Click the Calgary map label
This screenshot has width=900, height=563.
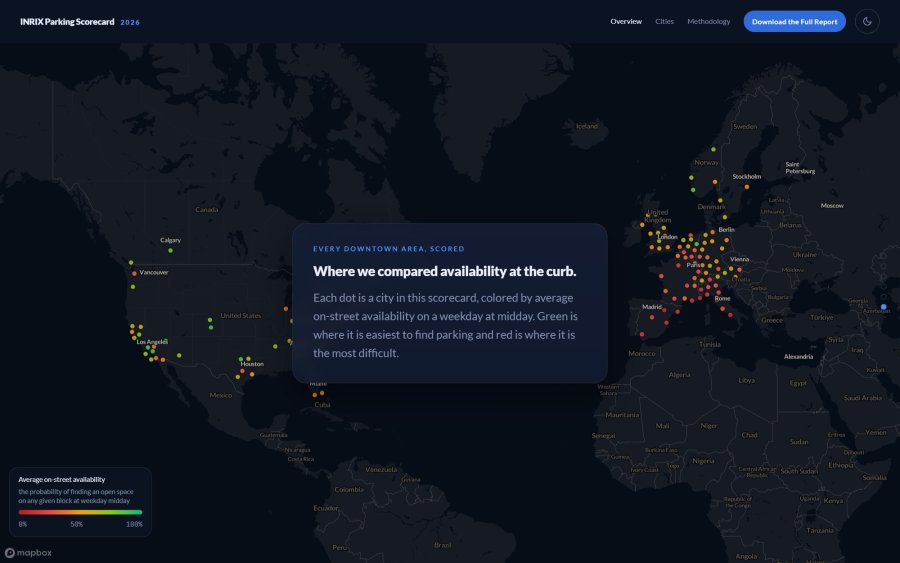(x=170, y=240)
